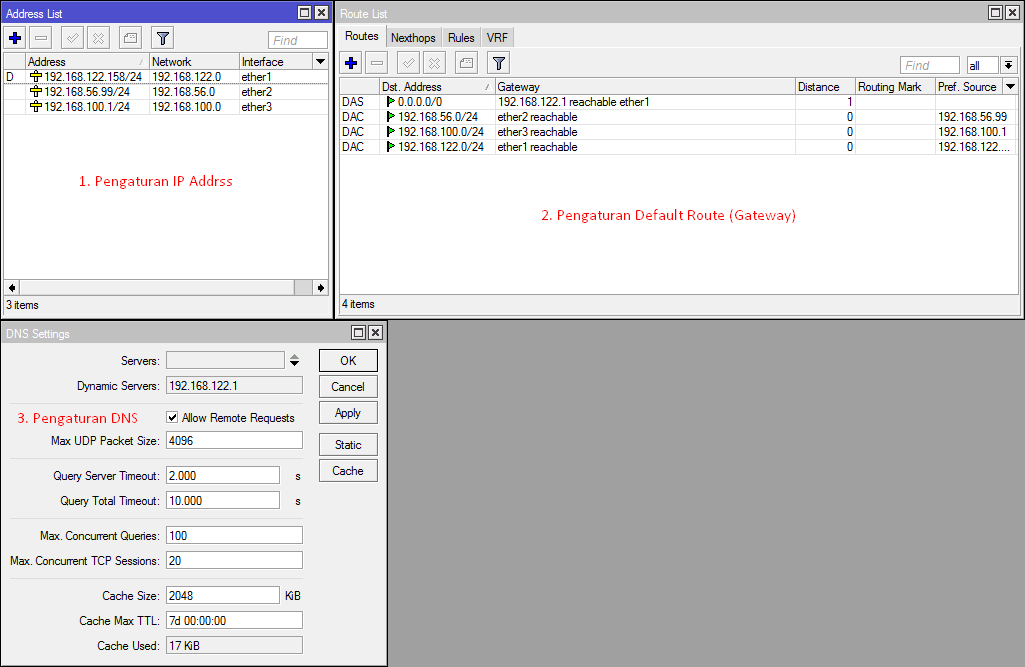Open Address List column selector dropdown
Image resolution: width=1025 pixels, height=667 pixels.
click(x=320, y=61)
